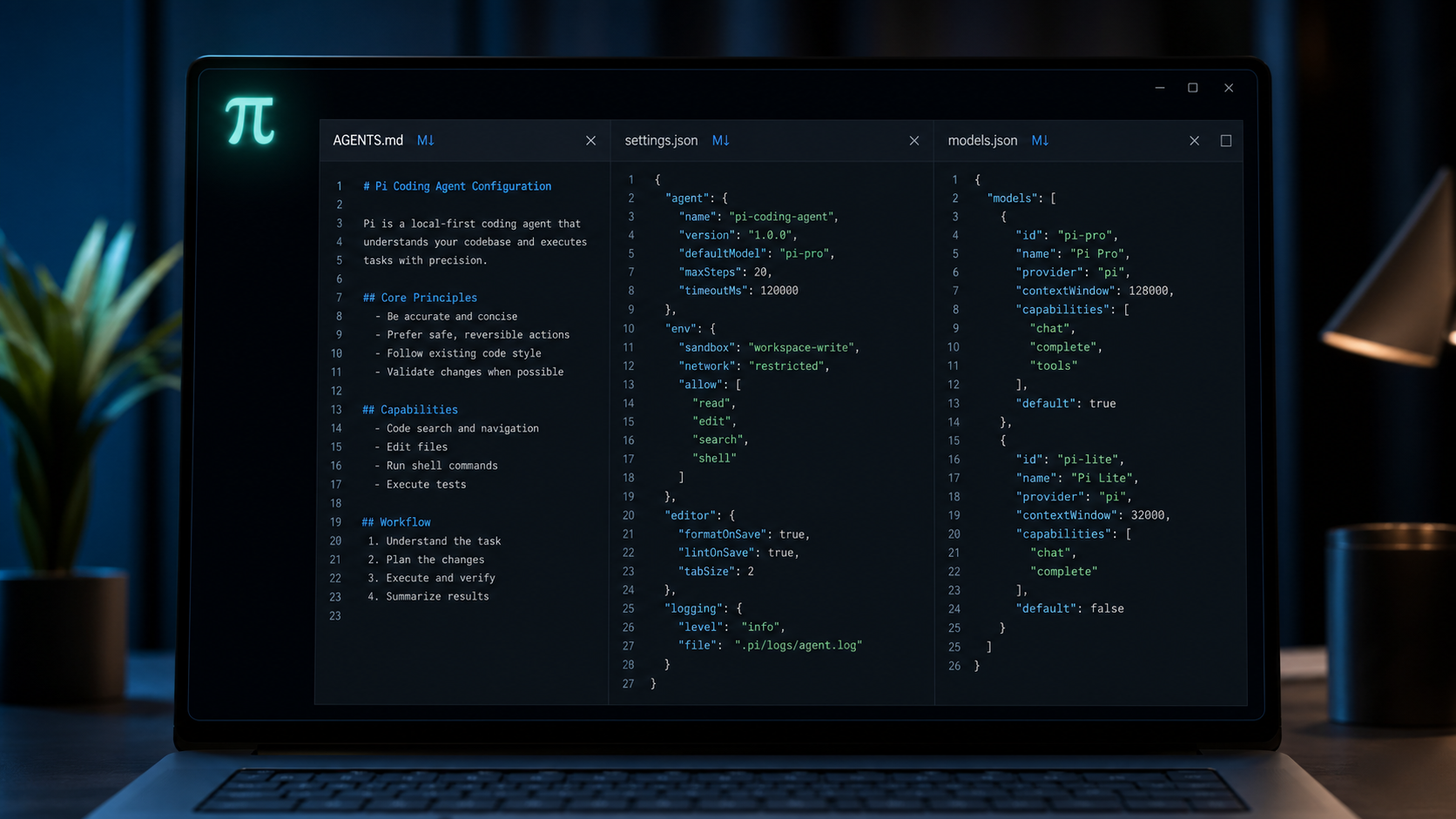Close the settings.json tab
The image size is (1456, 819).
(x=913, y=140)
